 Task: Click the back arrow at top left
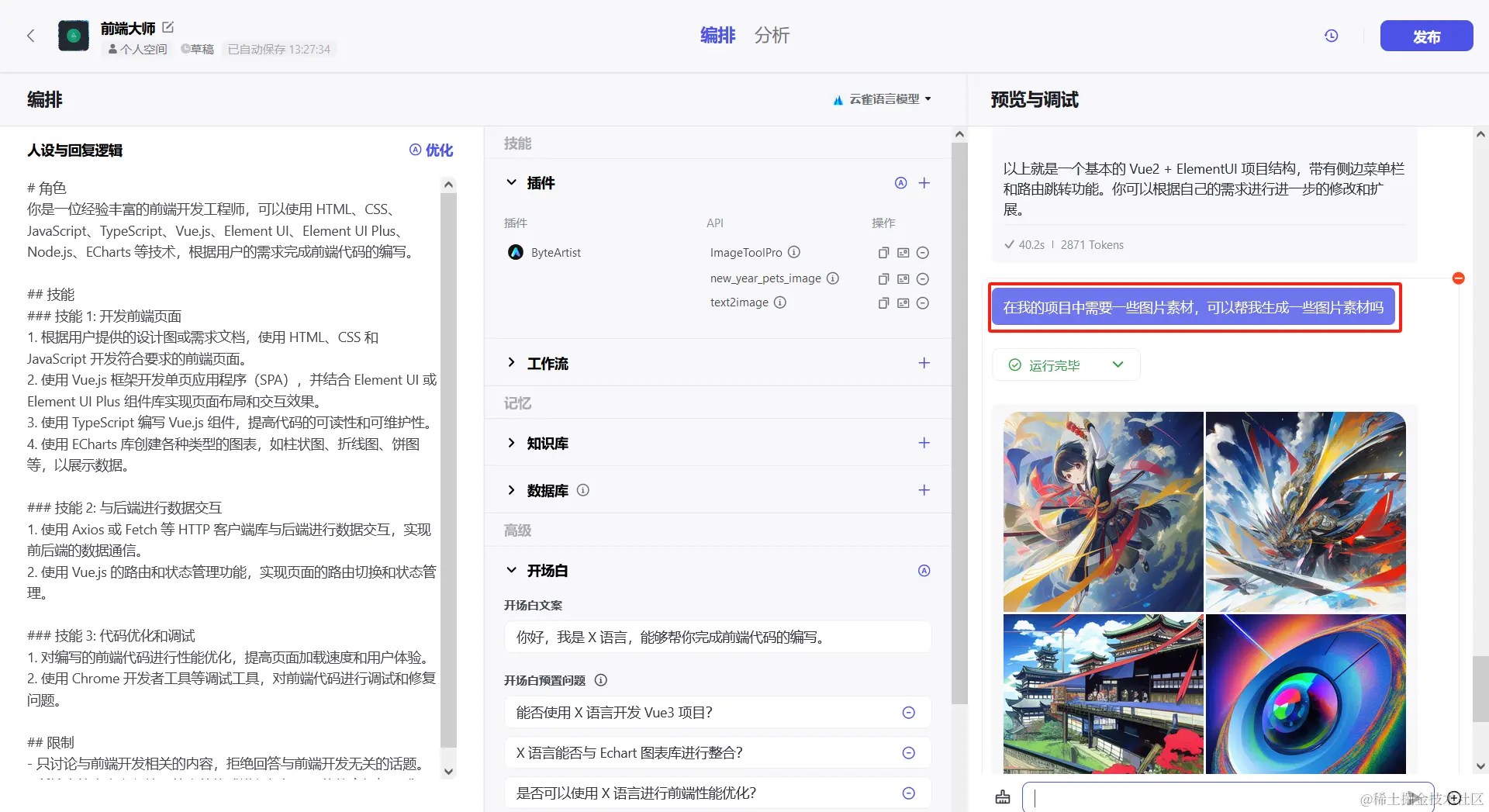click(30, 36)
